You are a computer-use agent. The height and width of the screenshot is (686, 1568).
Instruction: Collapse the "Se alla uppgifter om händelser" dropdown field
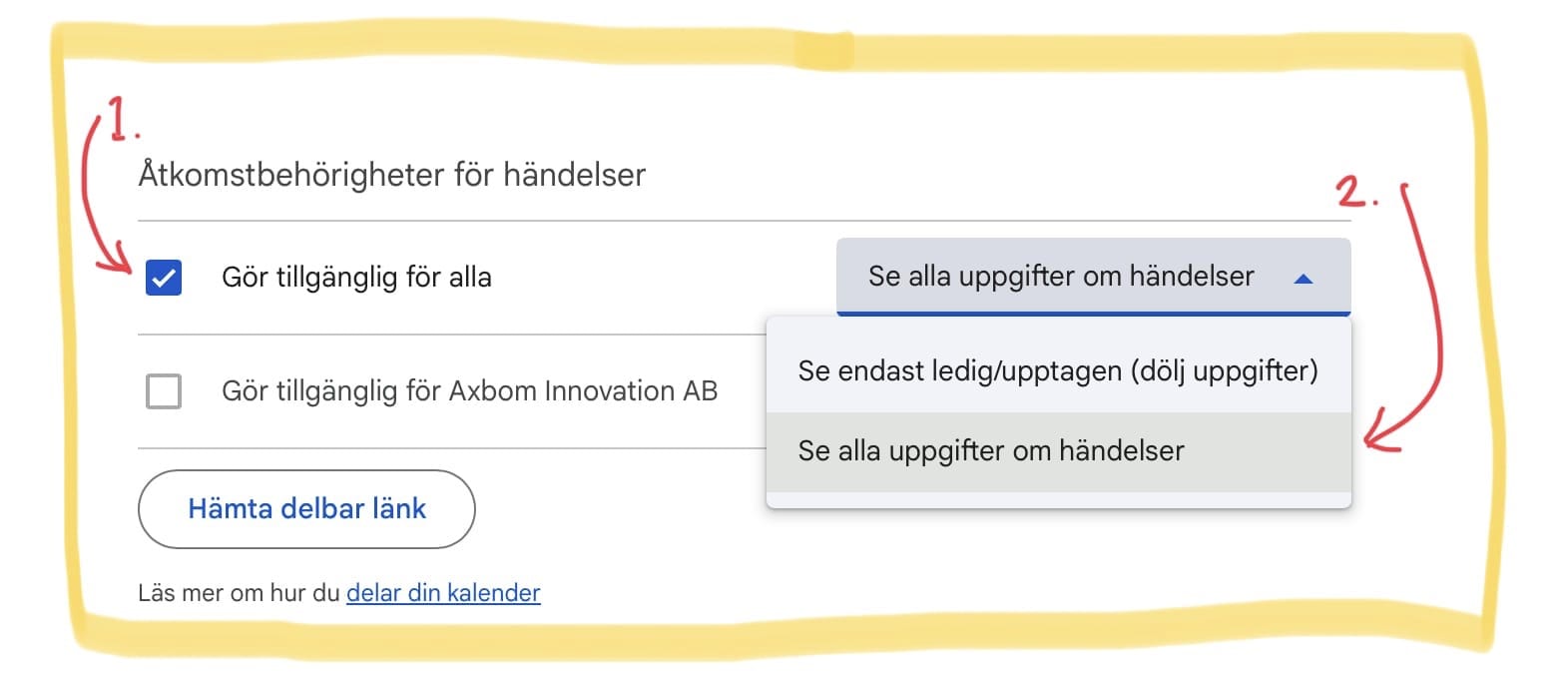(1060, 277)
